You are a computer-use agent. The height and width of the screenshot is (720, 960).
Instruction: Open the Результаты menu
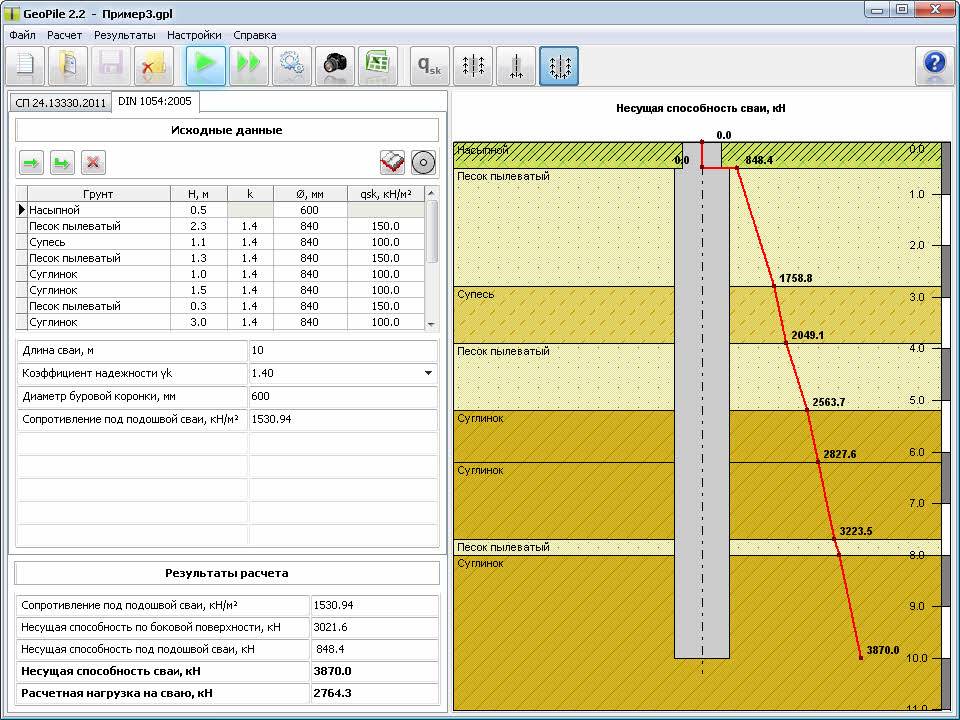[x=125, y=35]
